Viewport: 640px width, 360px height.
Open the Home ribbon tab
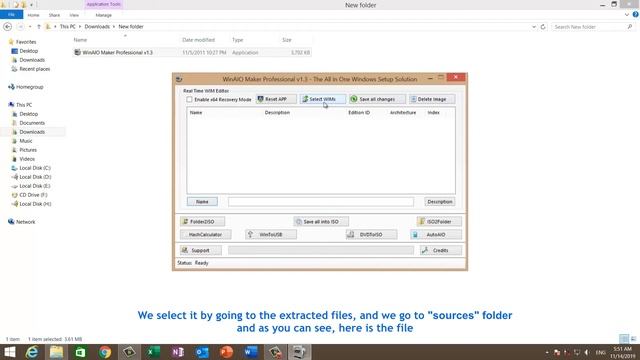(x=33, y=15)
